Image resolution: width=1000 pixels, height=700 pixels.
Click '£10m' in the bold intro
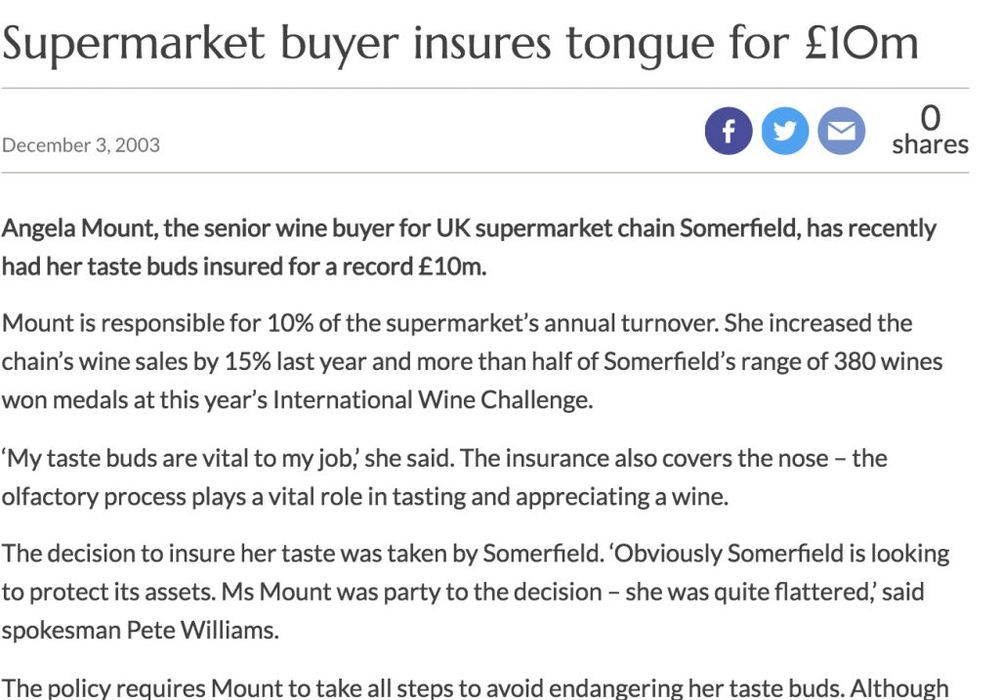[x=452, y=266]
